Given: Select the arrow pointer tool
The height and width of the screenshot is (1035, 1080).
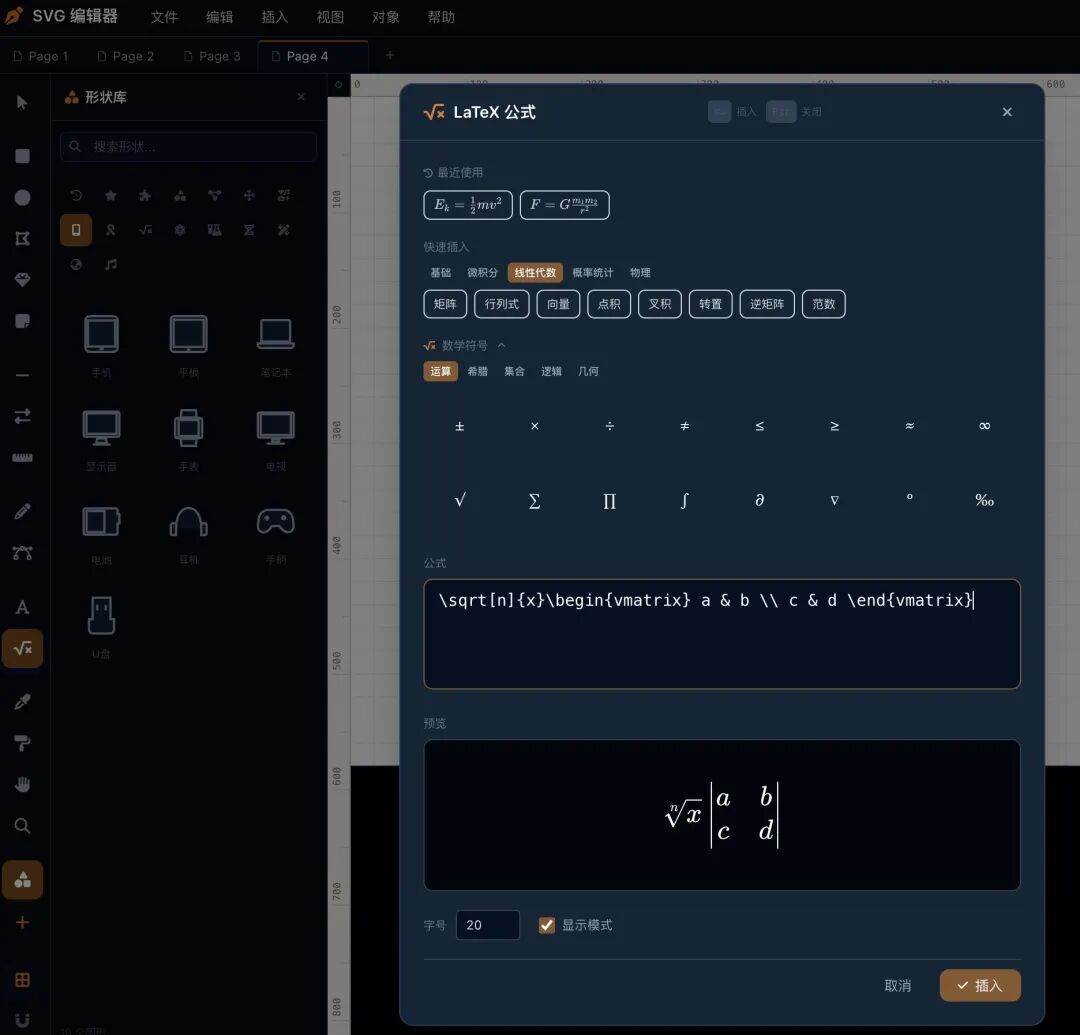Looking at the screenshot, I should (22, 103).
